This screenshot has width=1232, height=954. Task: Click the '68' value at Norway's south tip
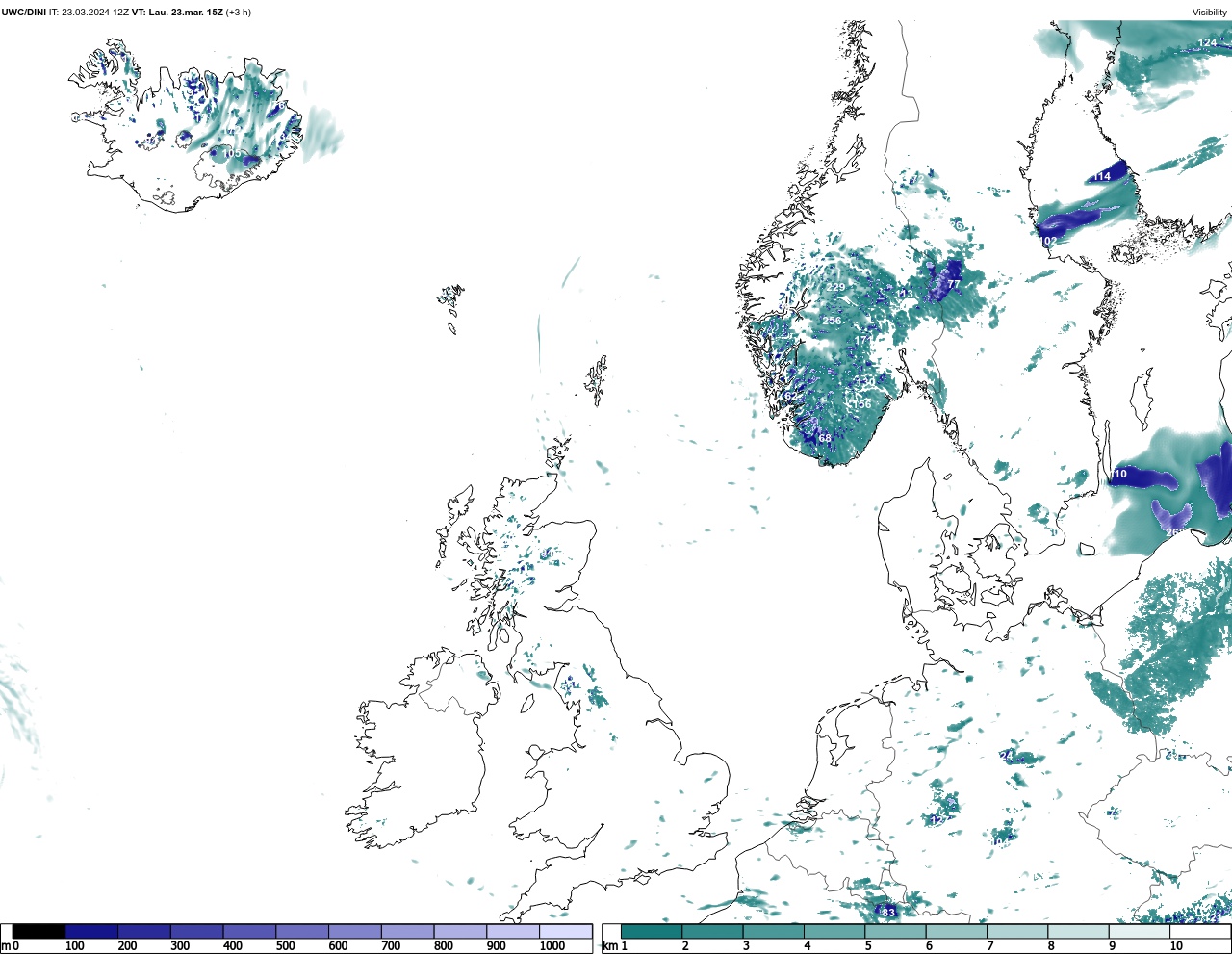pos(825,438)
